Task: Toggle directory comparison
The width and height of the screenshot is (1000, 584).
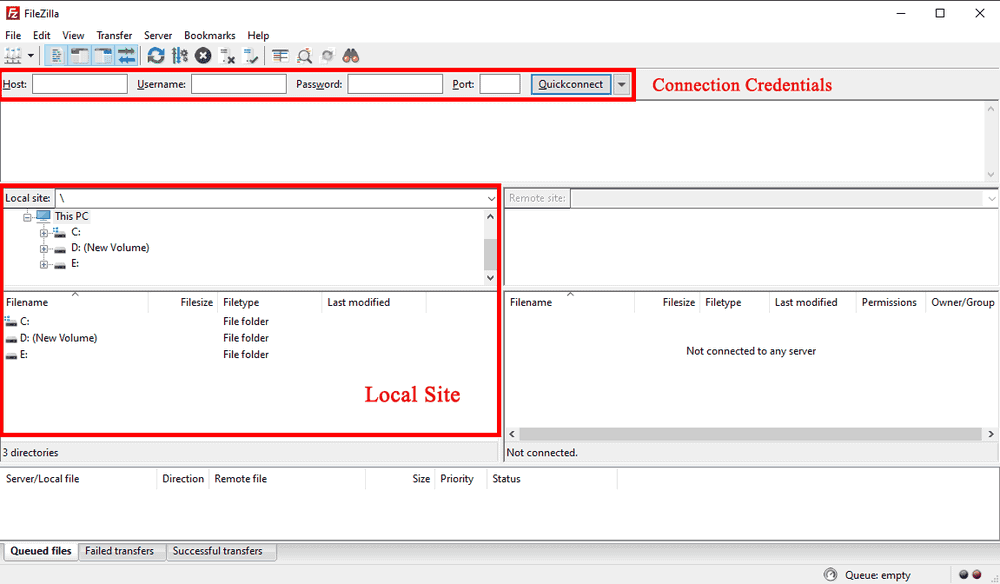Action: [x=304, y=56]
